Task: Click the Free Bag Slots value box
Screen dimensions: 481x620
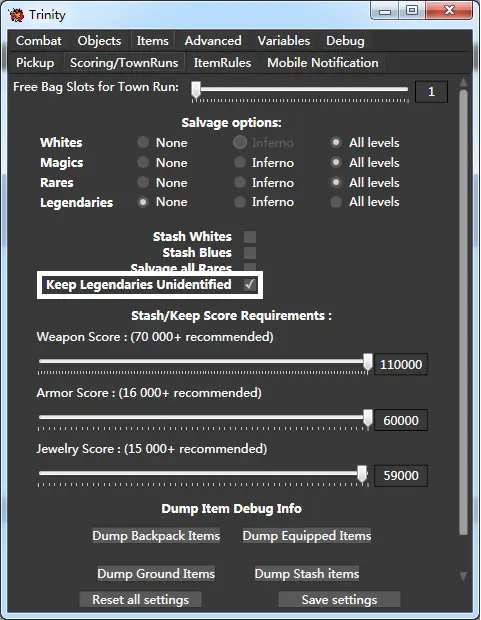Action: click(431, 92)
